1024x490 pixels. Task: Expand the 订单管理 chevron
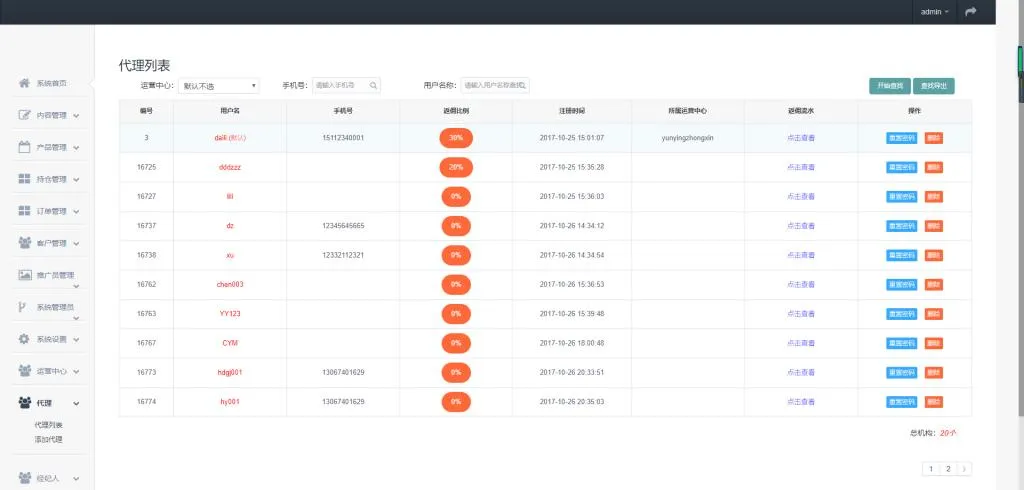pyautogui.click(x=76, y=212)
